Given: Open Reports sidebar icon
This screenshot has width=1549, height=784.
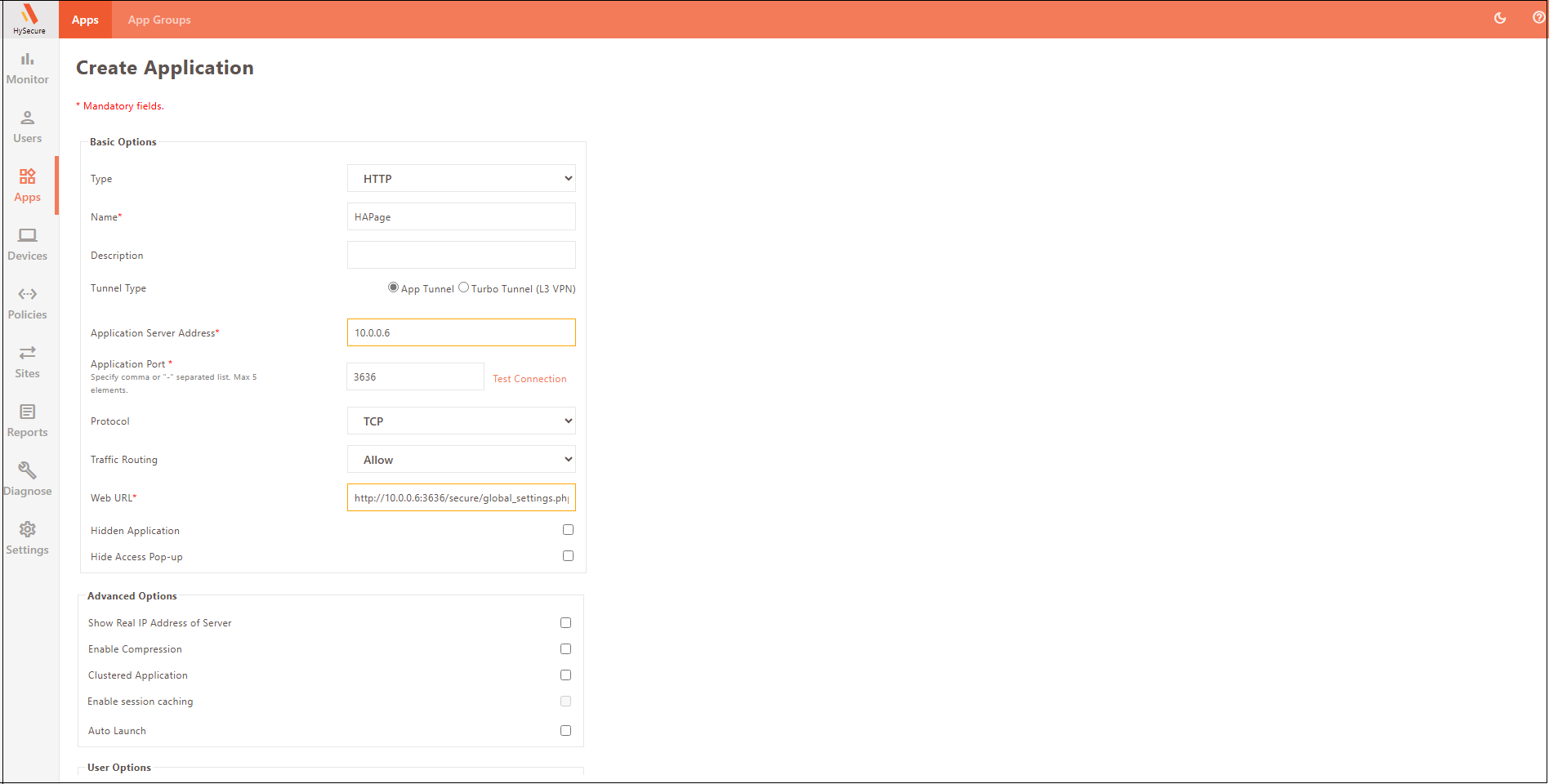Looking at the screenshot, I should coord(28,421).
